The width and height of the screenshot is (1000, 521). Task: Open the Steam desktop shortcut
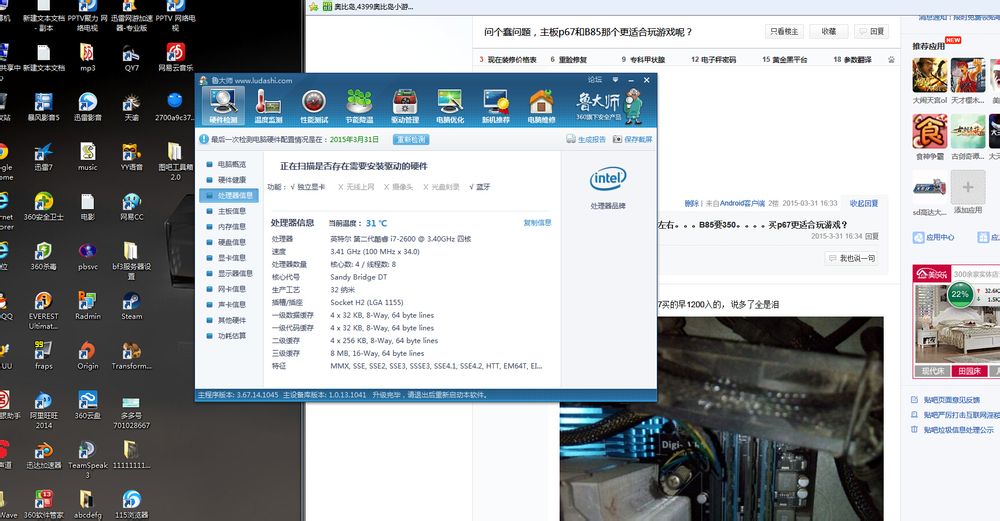131,305
